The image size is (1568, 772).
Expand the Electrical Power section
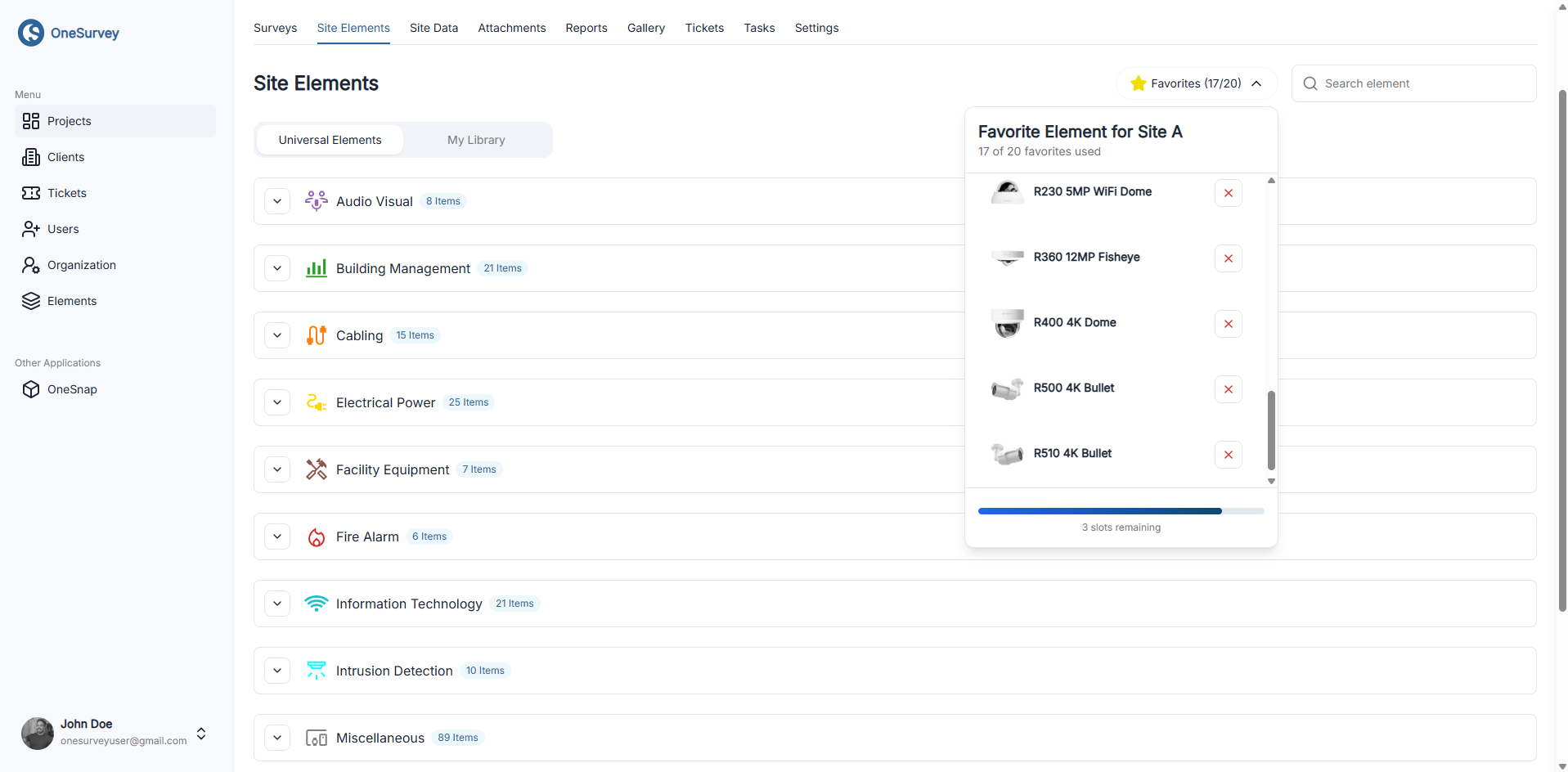(x=276, y=402)
